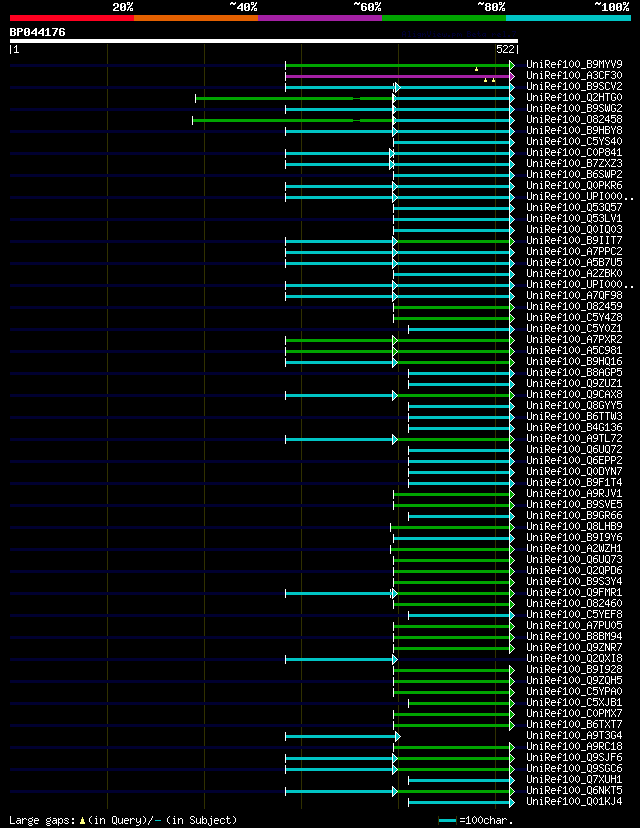Select the UniRef100_Q9ZUZ1 label
The image size is (640, 828).
[x=574, y=383]
